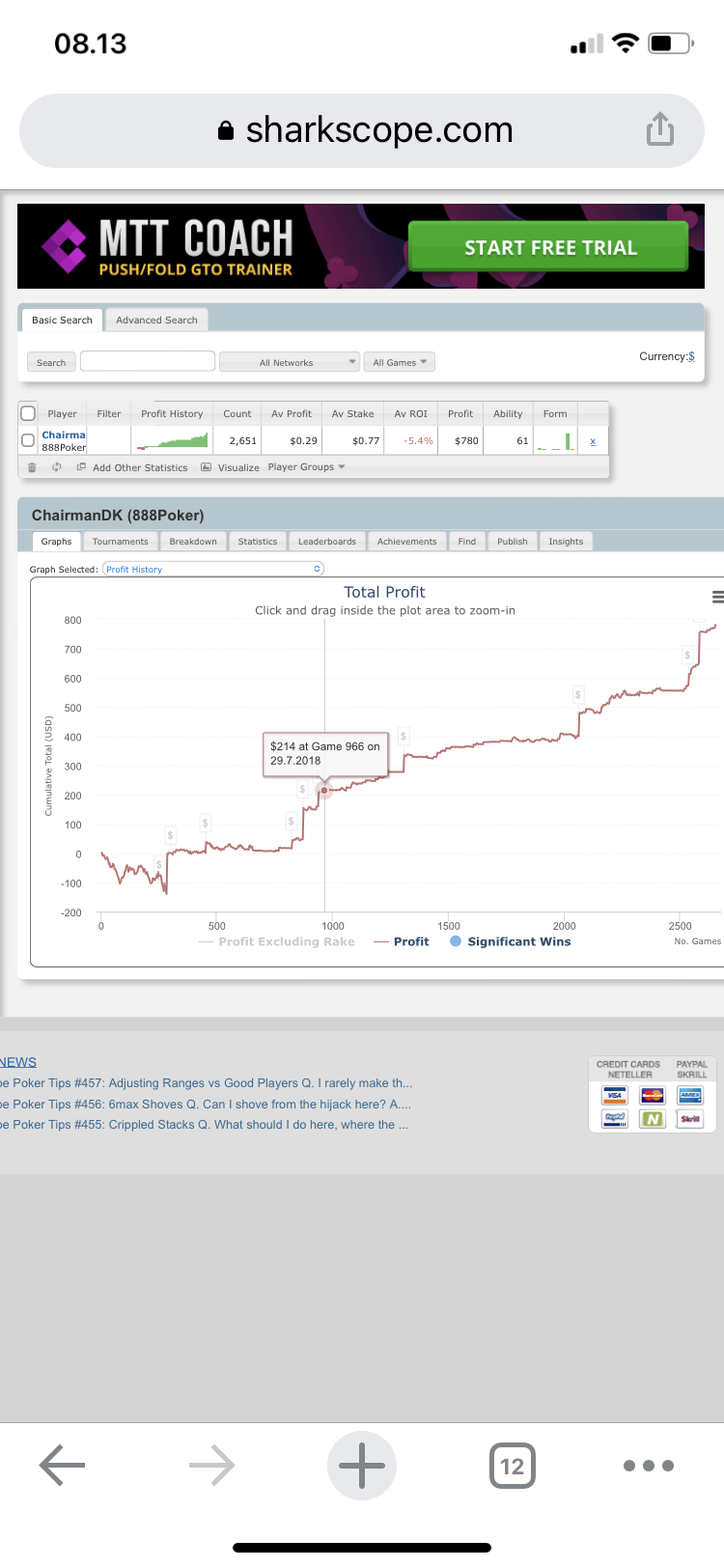This screenshot has width=724, height=1568.
Task: Sort by Count column header
Action: tap(237, 413)
